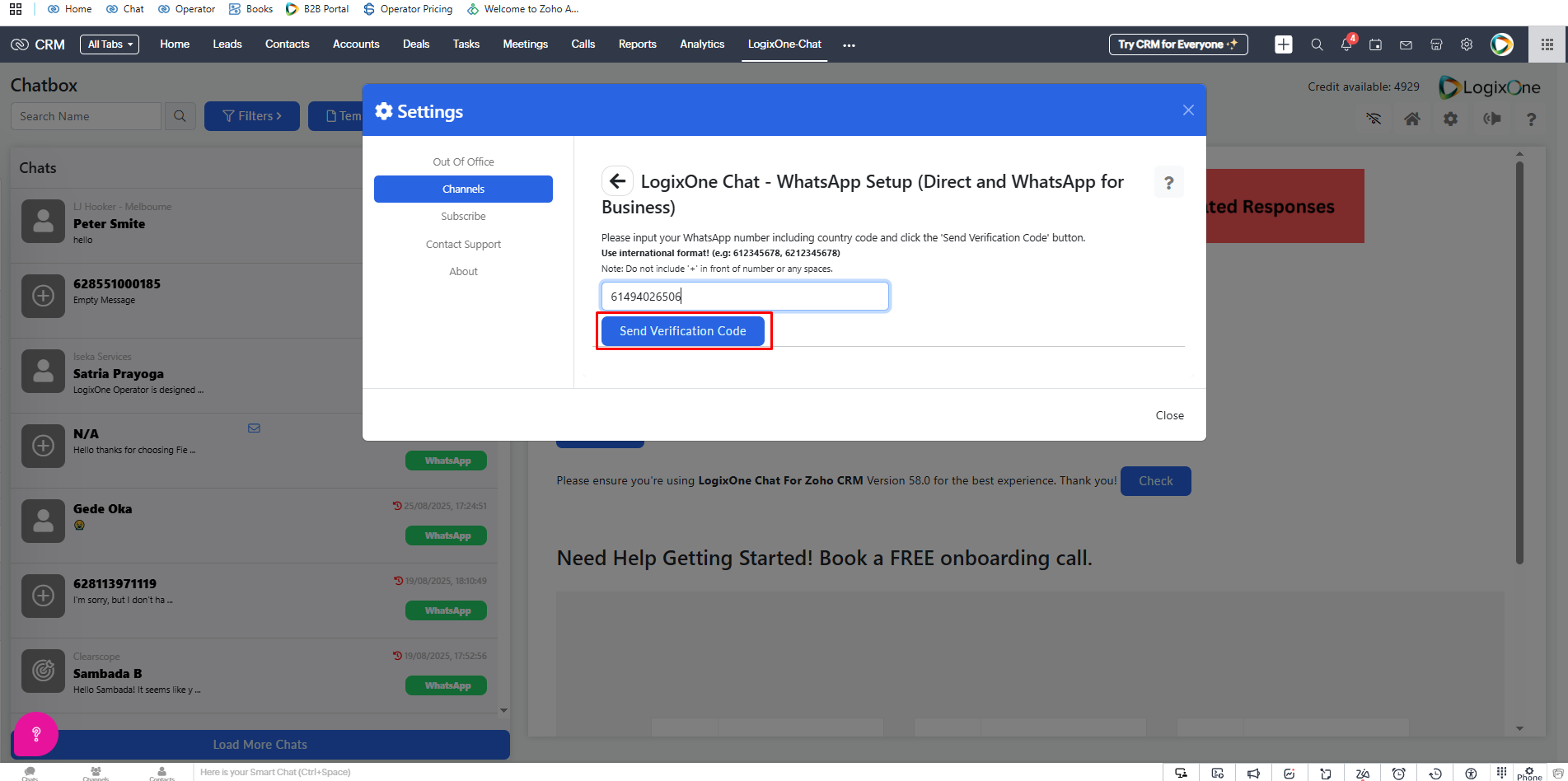1568x781 pixels.
Task: Select Out Of Office in Settings sidebar
Action: click(x=463, y=161)
